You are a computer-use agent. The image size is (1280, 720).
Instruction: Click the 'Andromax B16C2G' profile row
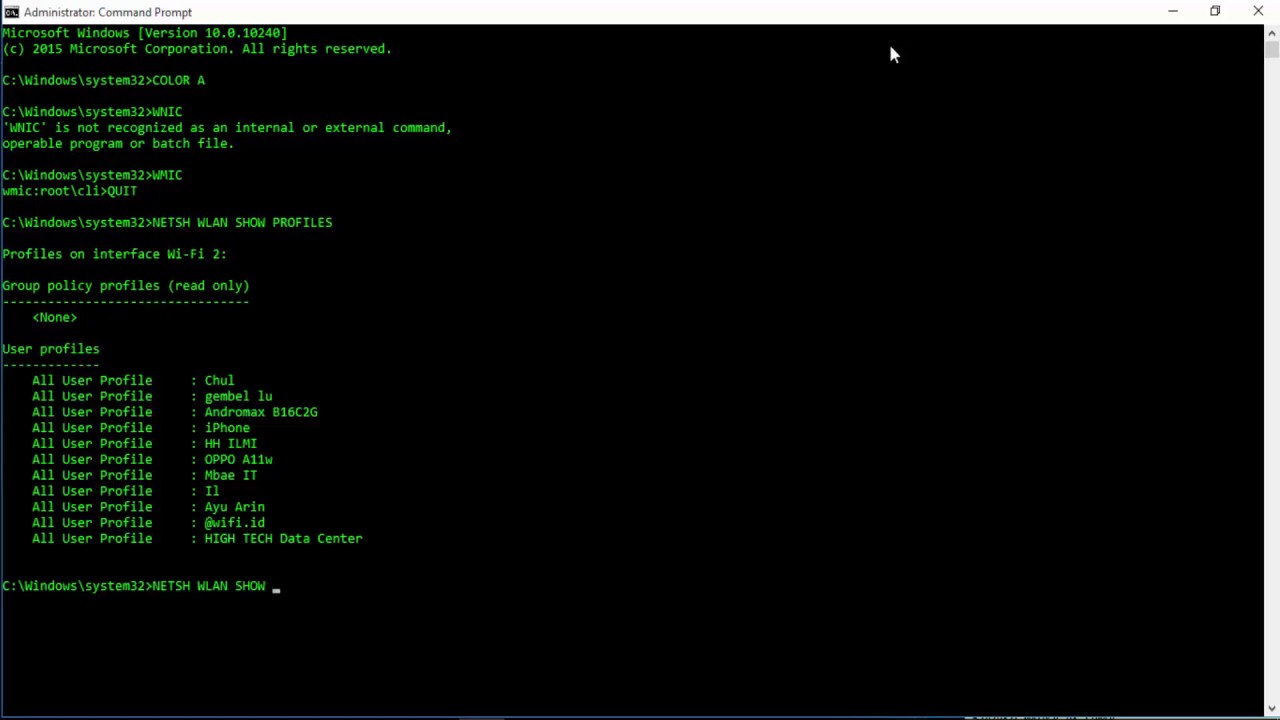click(x=175, y=412)
